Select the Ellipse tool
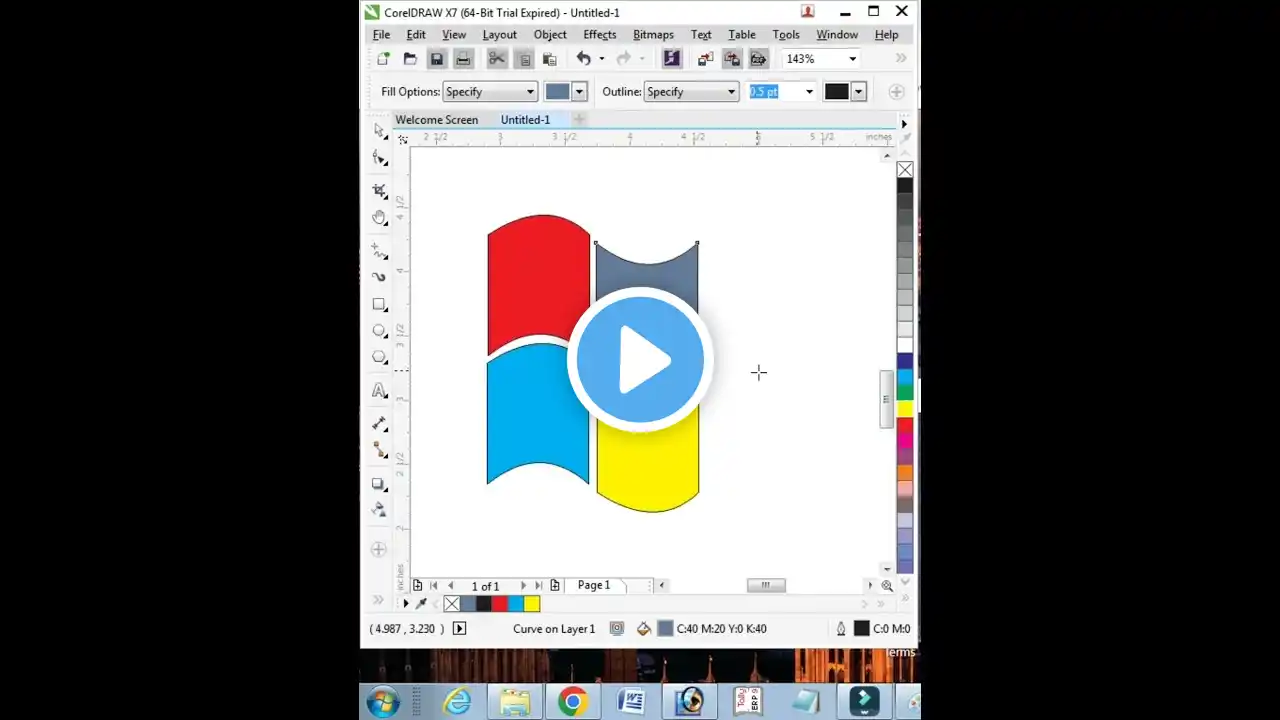The height and width of the screenshot is (720, 1280). coord(379,330)
